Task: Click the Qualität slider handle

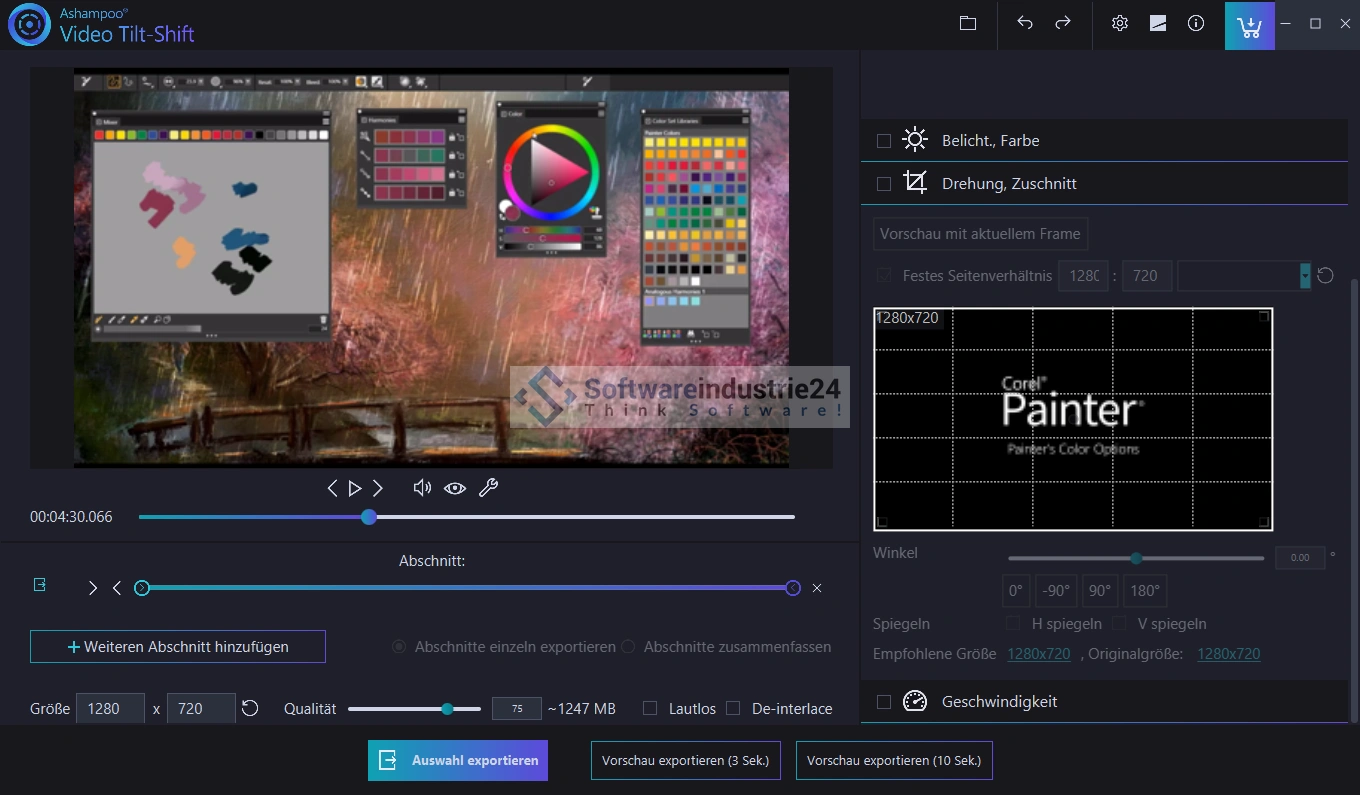Action: click(x=447, y=709)
